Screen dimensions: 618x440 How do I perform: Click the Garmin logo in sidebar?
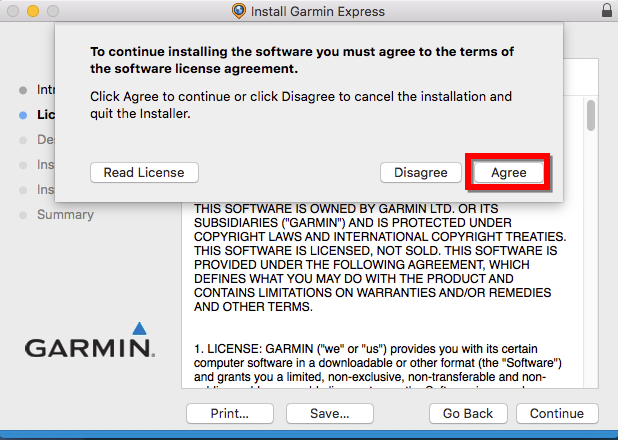coord(90,340)
